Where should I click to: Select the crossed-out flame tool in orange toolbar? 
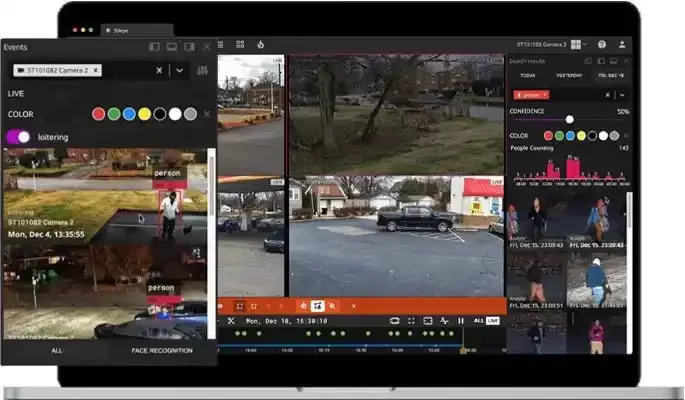point(332,306)
